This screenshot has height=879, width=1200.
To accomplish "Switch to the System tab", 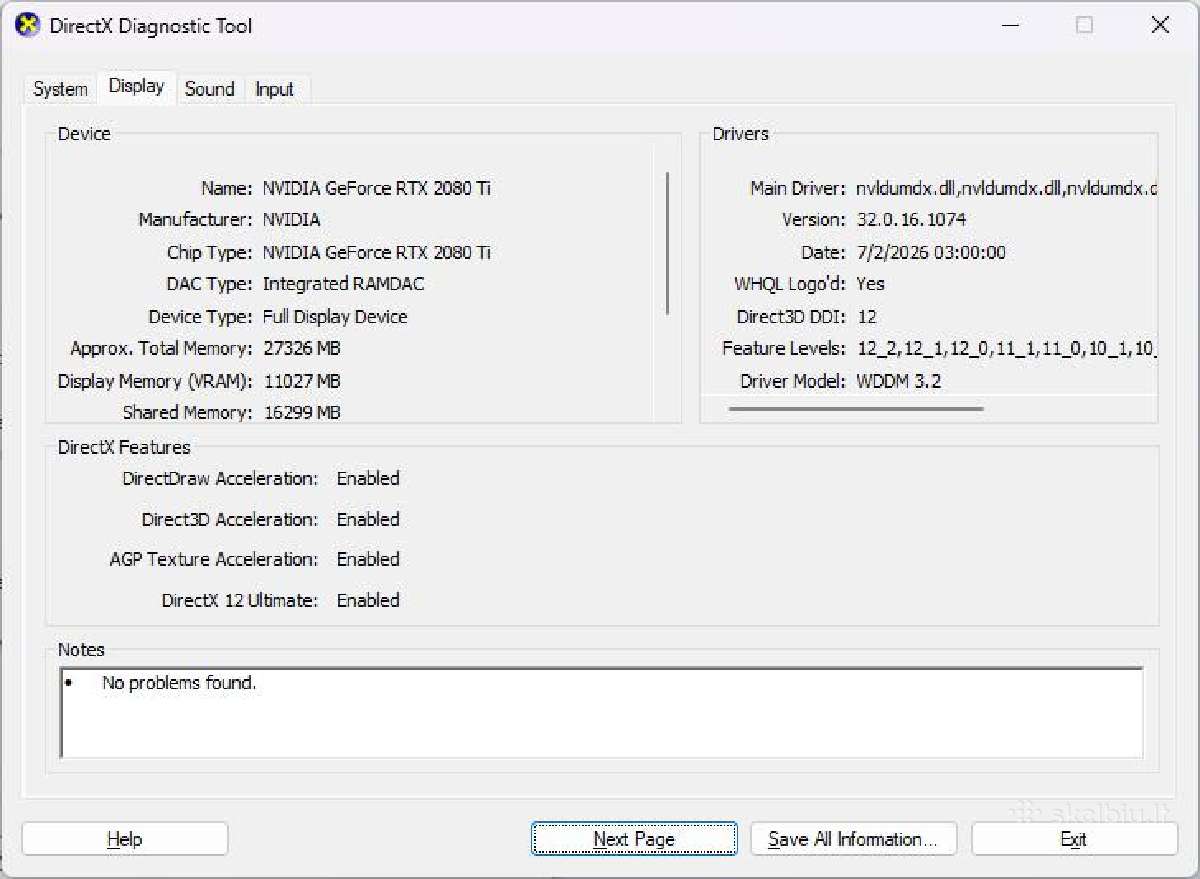I will coord(60,89).
